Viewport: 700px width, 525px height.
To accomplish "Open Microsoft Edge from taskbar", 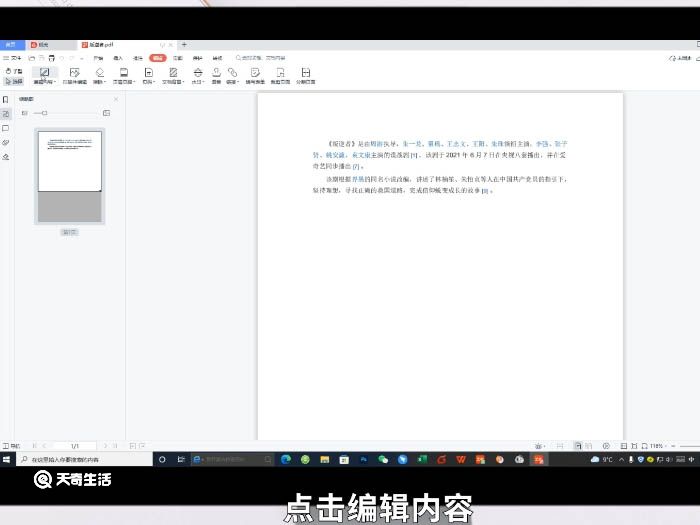I will tap(286, 459).
